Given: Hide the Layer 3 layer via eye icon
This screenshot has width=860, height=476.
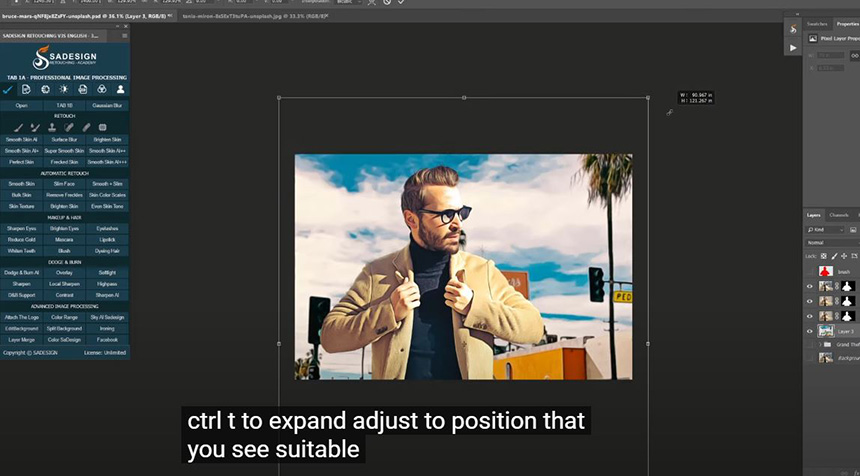Looking at the screenshot, I should pyautogui.click(x=810, y=330).
